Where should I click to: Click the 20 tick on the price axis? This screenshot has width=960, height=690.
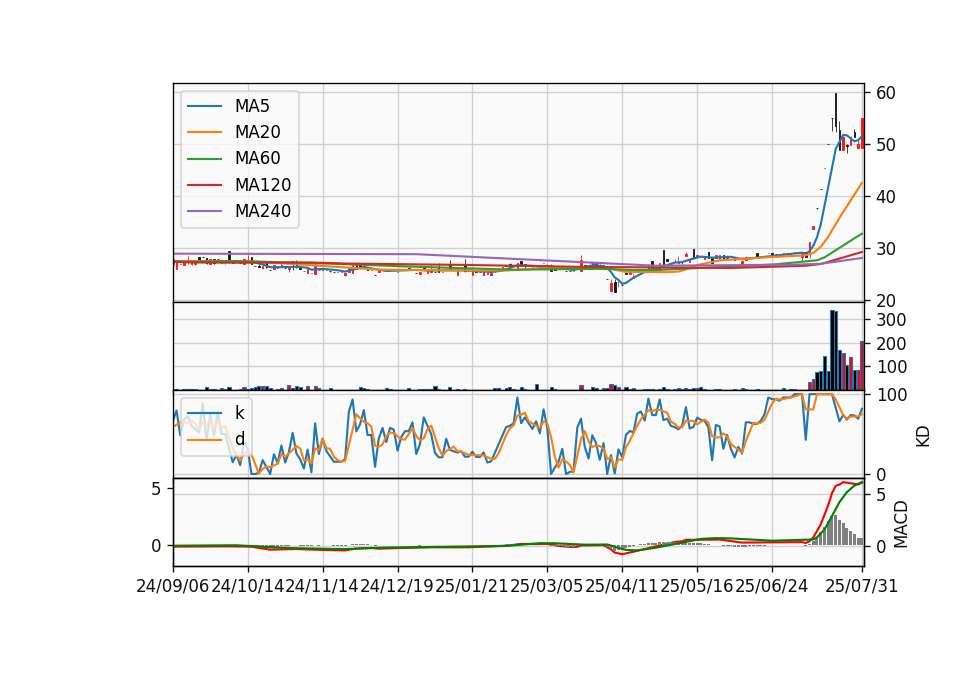(x=886, y=301)
